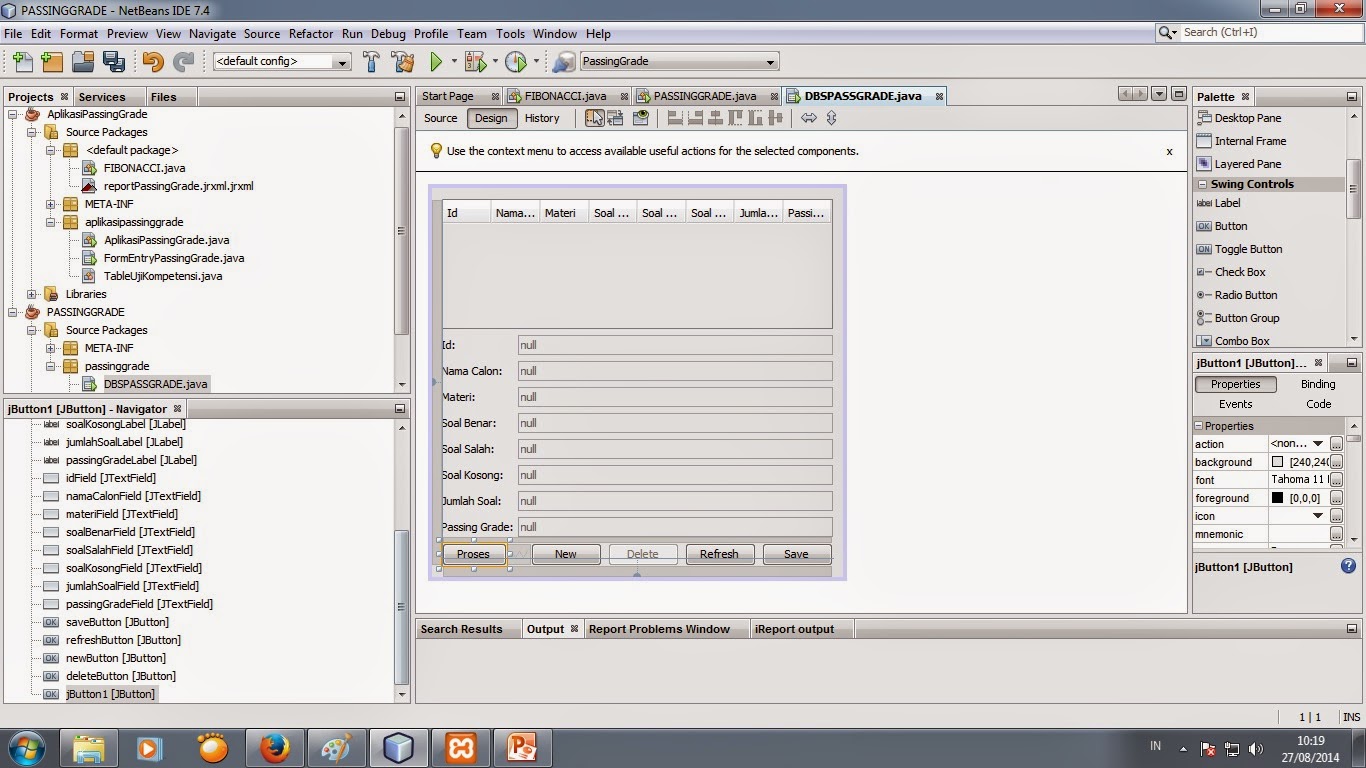Select the Binding toggle in the properties window
Viewport: 1366px width, 768px height.
point(1318,384)
